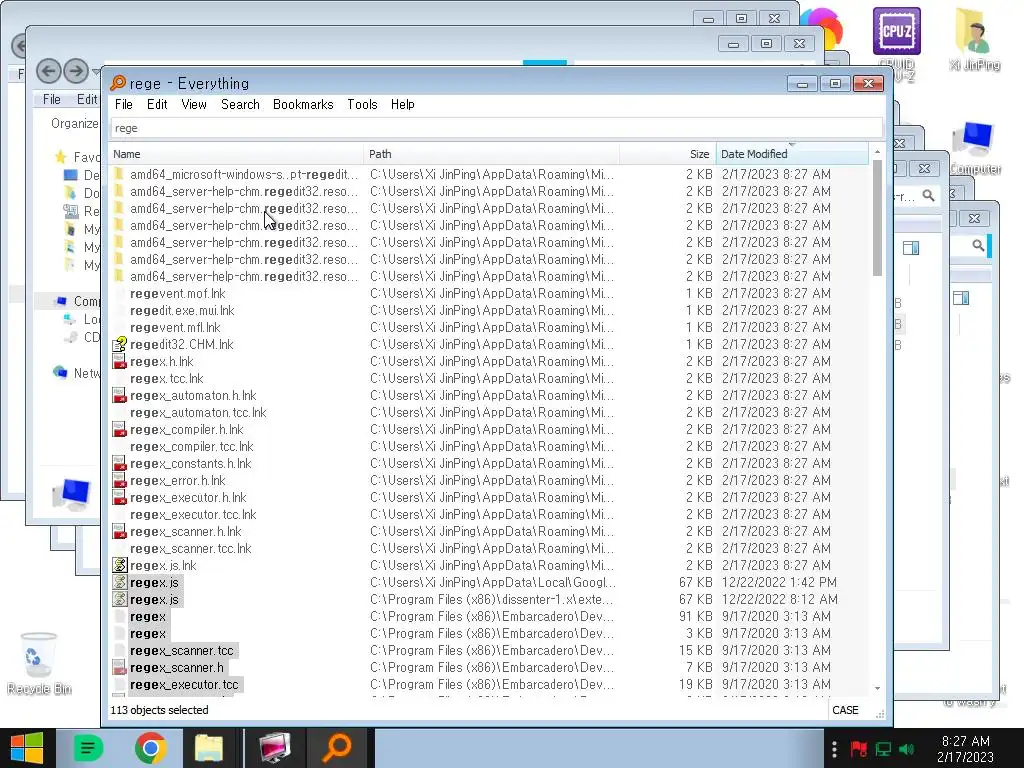Select the regevent.mof.lnk file
The width and height of the screenshot is (1024, 768).
pos(178,293)
